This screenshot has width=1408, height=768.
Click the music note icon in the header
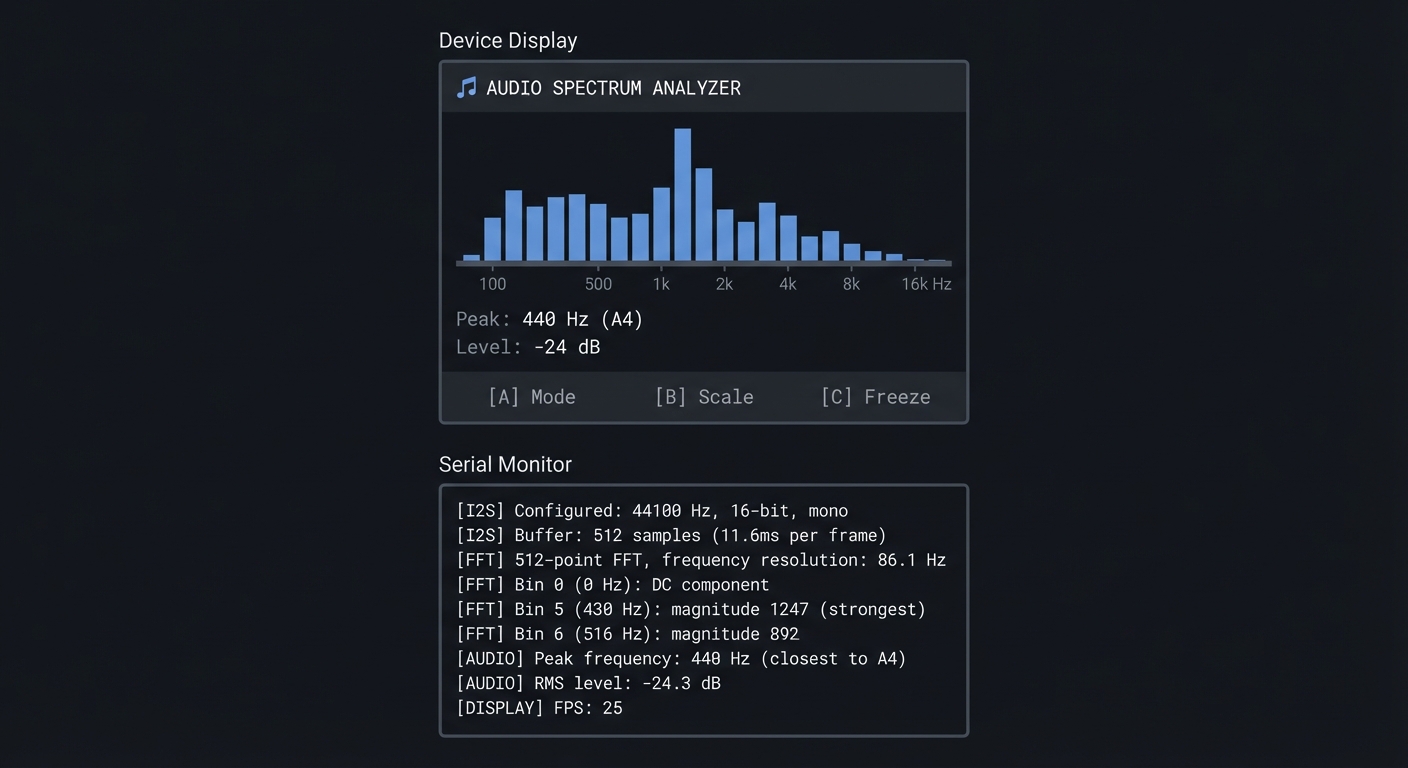(465, 87)
